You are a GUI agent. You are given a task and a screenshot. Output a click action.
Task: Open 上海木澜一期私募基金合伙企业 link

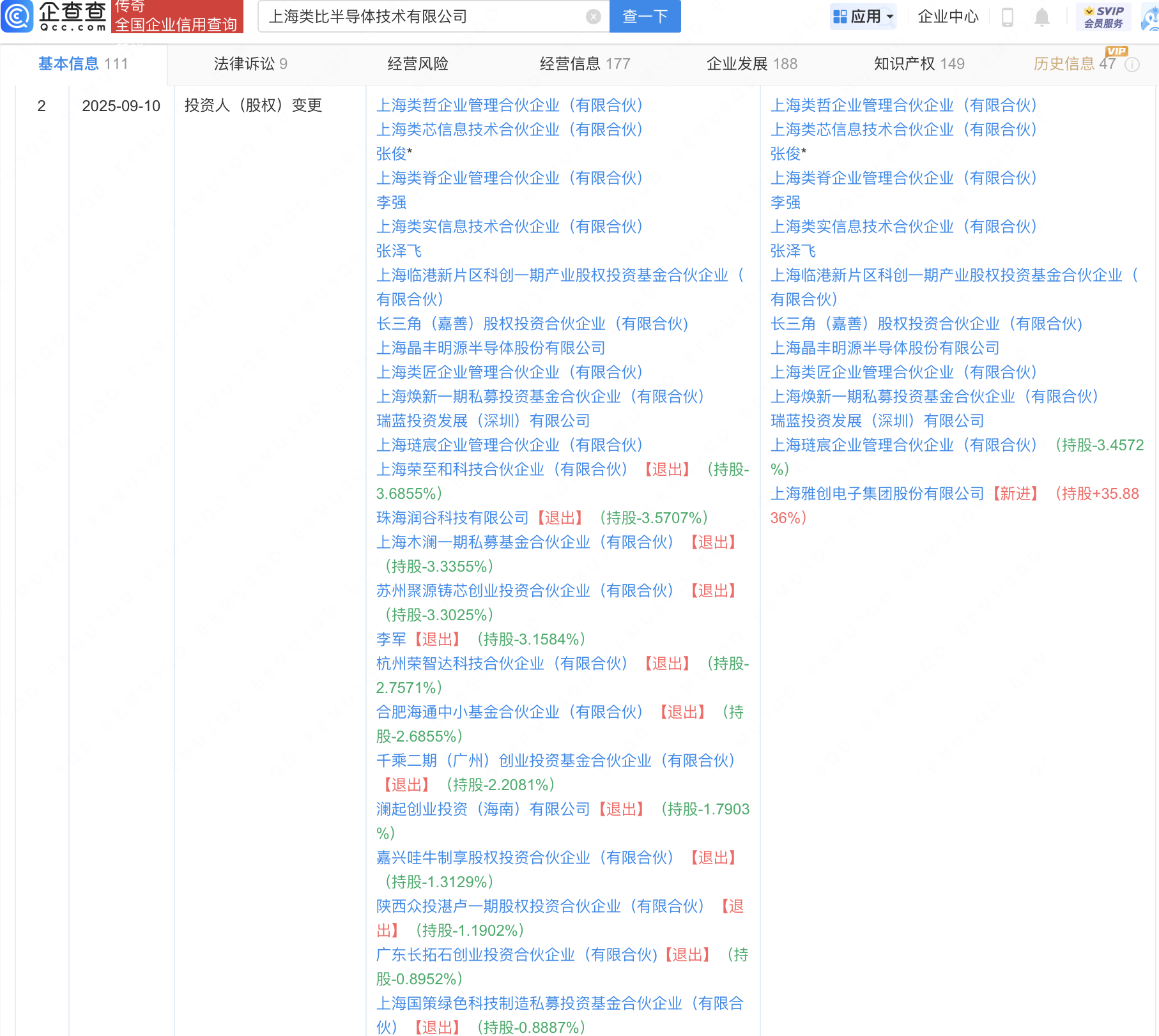(525, 542)
